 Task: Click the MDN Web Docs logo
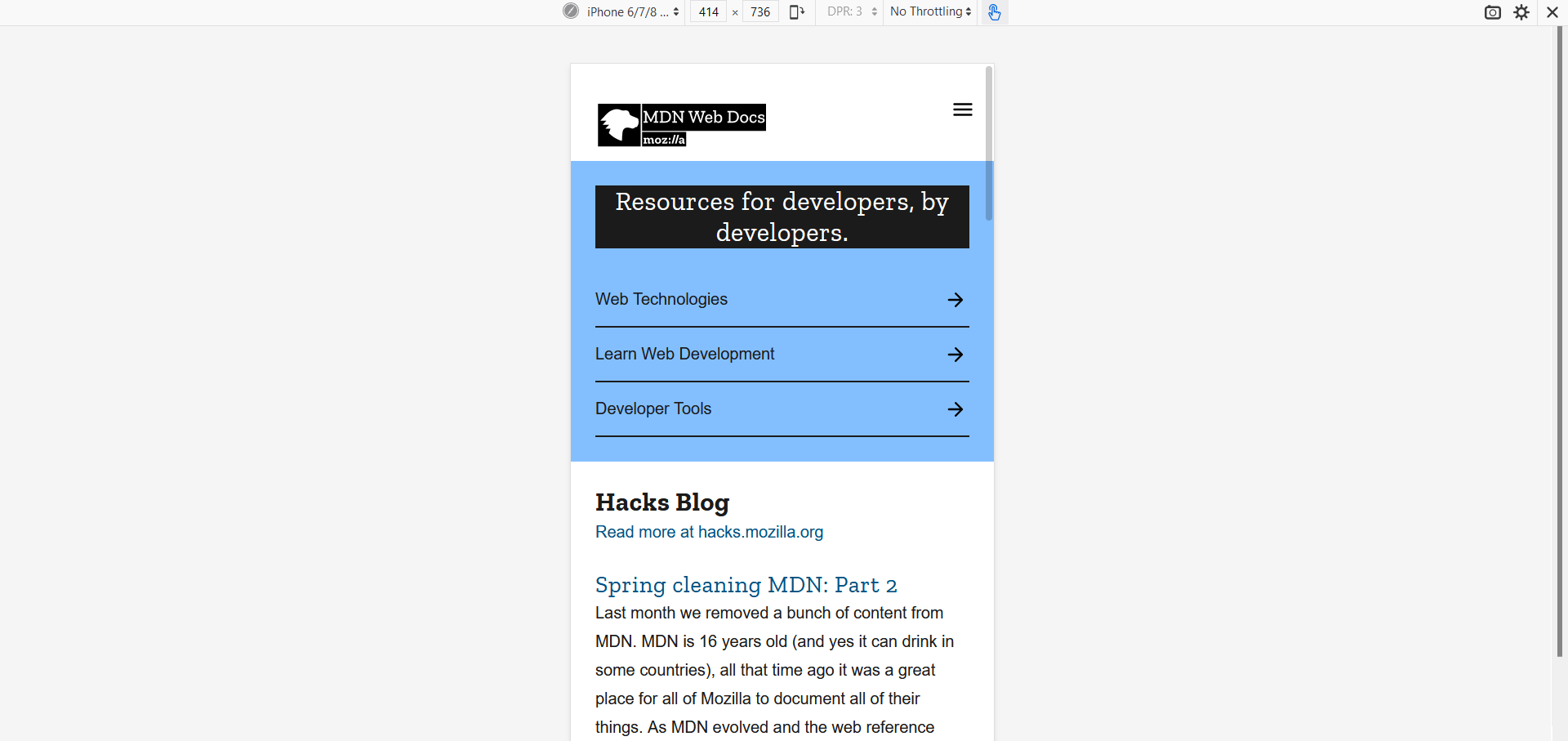click(680, 125)
